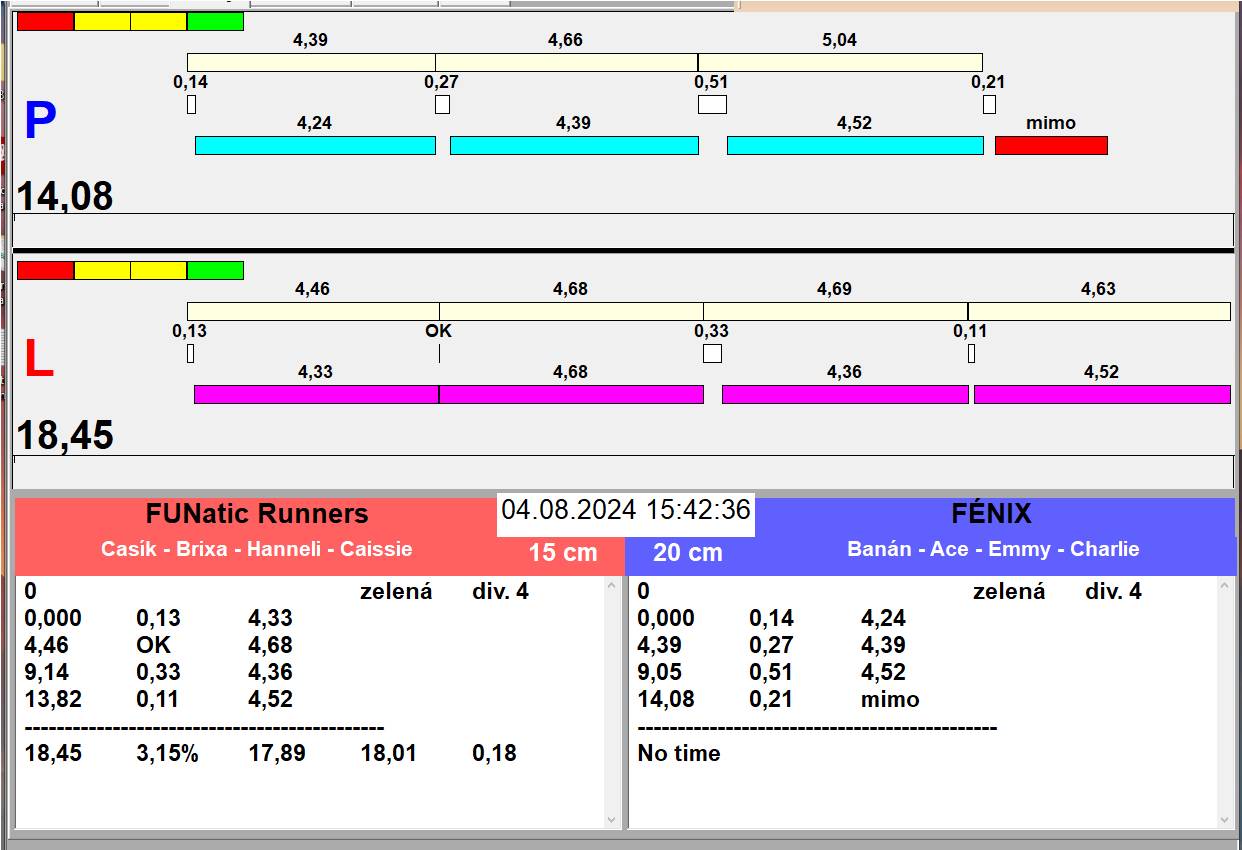This screenshot has width=1242, height=850.
Task: Click the OK changeover label in lane L
Action: coord(439,331)
